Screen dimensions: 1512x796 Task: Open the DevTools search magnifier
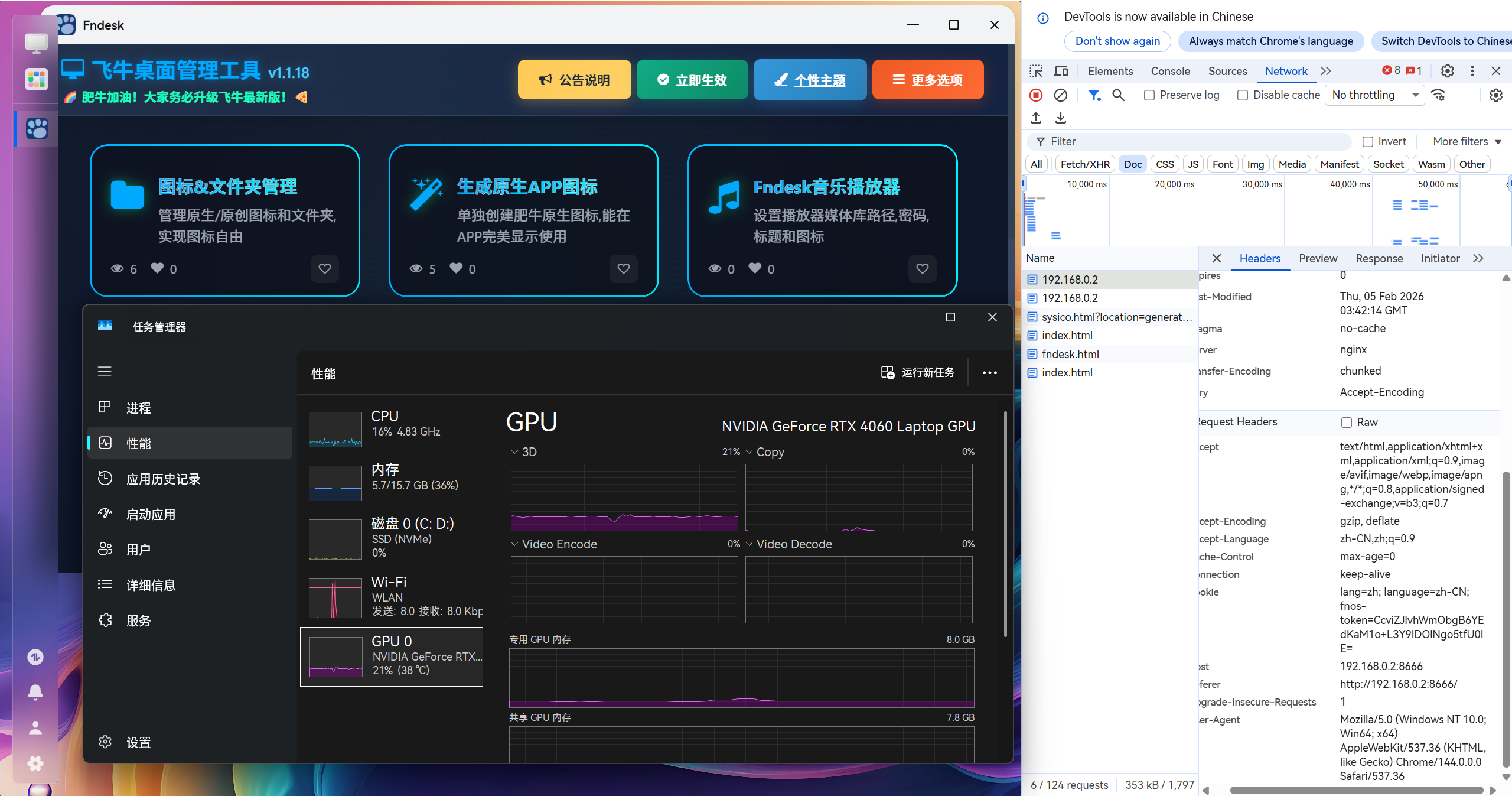click(x=1118, y=95)
